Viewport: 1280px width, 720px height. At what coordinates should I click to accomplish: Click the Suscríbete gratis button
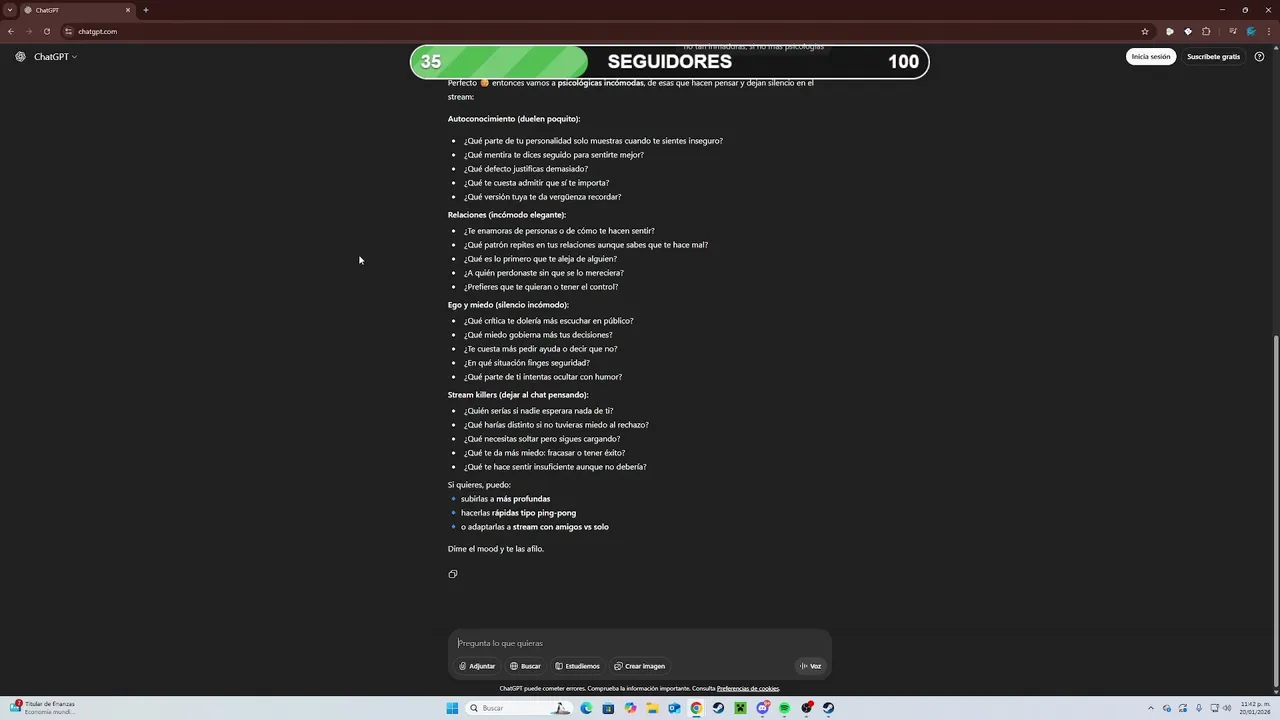point(1213,57)
